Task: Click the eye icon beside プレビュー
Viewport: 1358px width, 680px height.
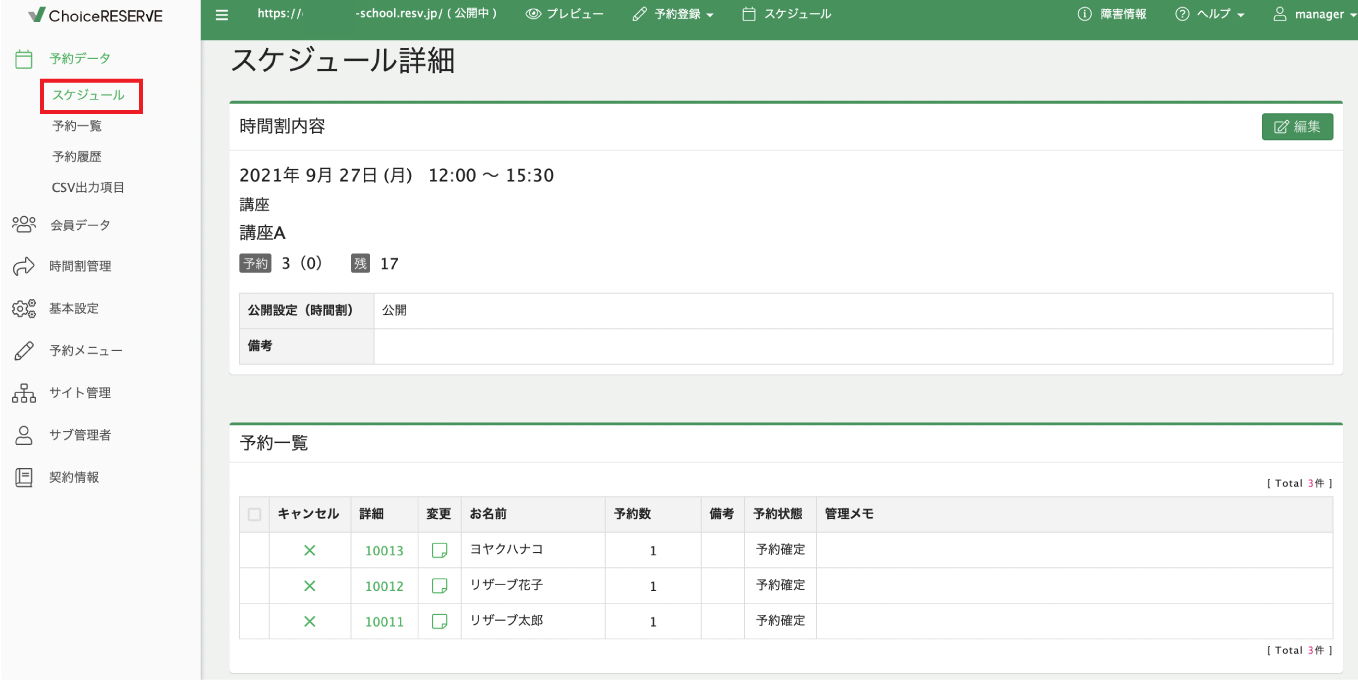Action: pos(533,15)
